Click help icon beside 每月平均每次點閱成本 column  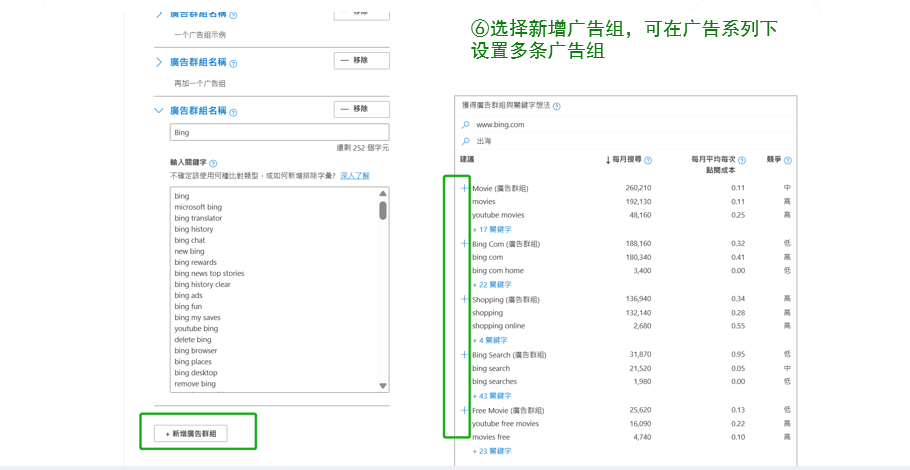[742, 160]
